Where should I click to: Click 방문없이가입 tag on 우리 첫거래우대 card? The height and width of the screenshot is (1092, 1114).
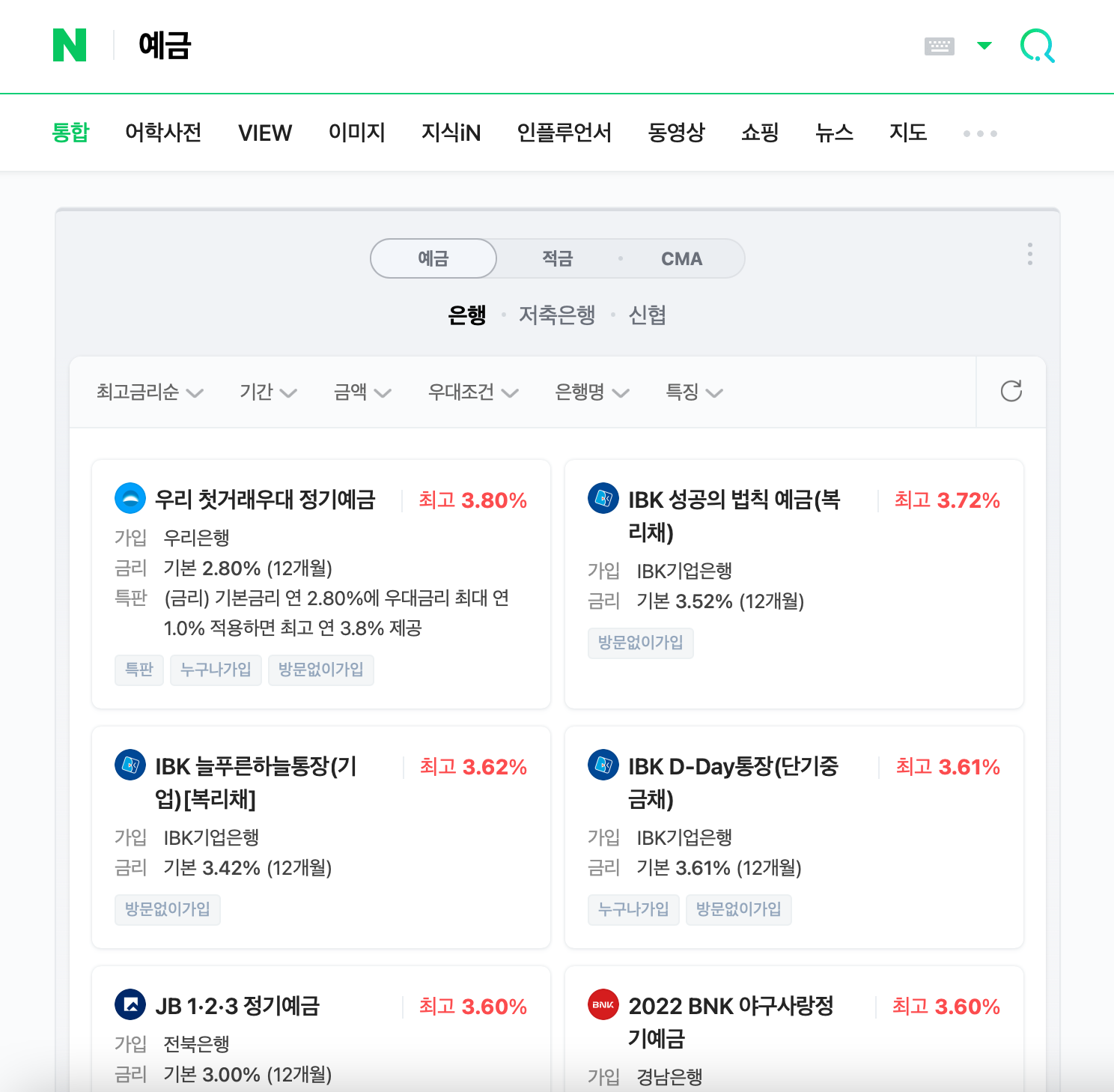point(321,670)
